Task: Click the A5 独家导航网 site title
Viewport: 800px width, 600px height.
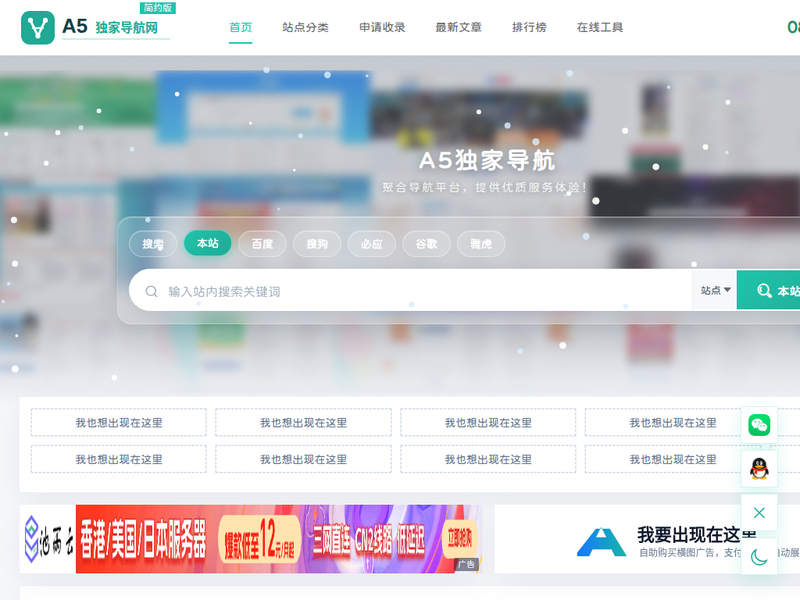Action: [110, 27]
